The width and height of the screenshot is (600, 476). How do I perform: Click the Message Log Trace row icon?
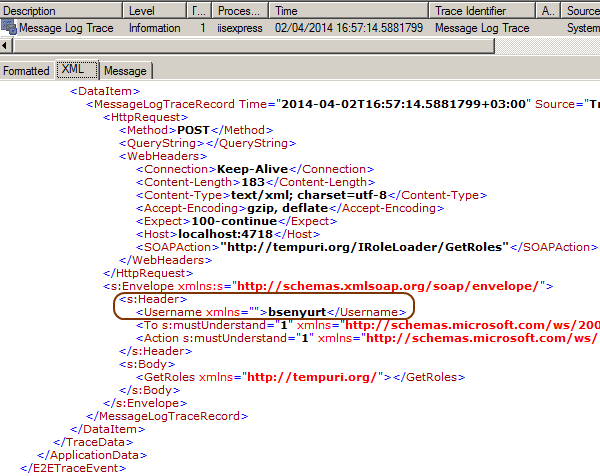9,29
